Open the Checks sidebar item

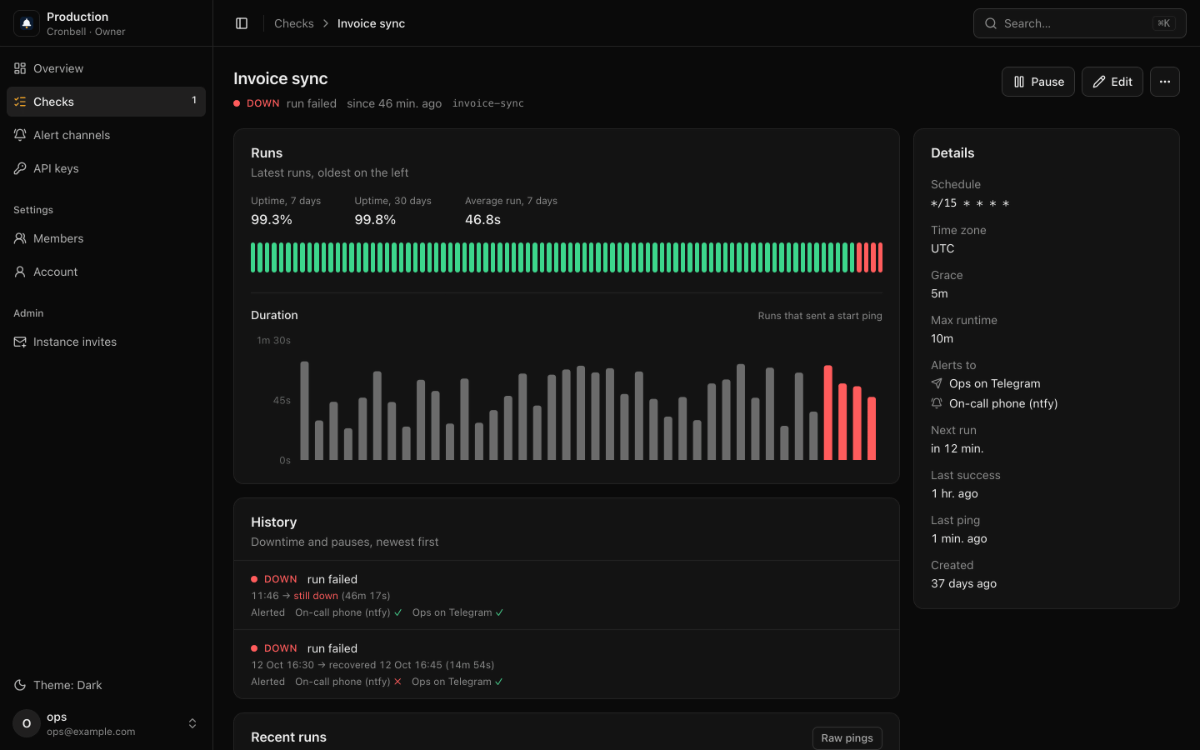(106, 101)
